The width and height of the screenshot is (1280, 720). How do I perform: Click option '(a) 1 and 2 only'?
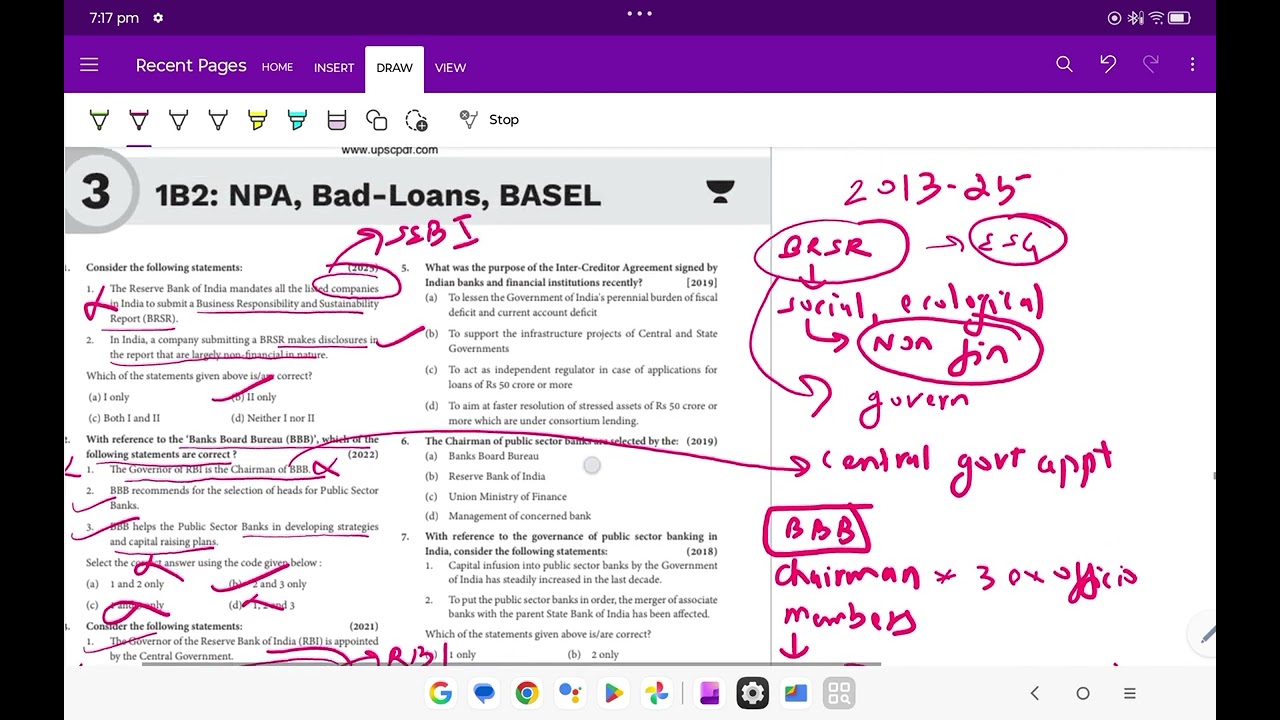pyautogui.click(x=125, y=584)
